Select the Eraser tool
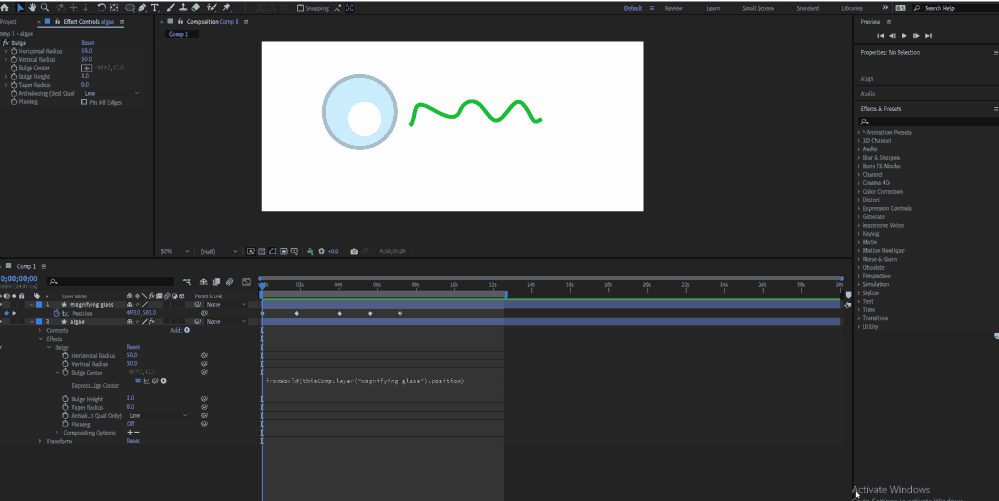The image size is (999, 501). (x=196, y=8)
